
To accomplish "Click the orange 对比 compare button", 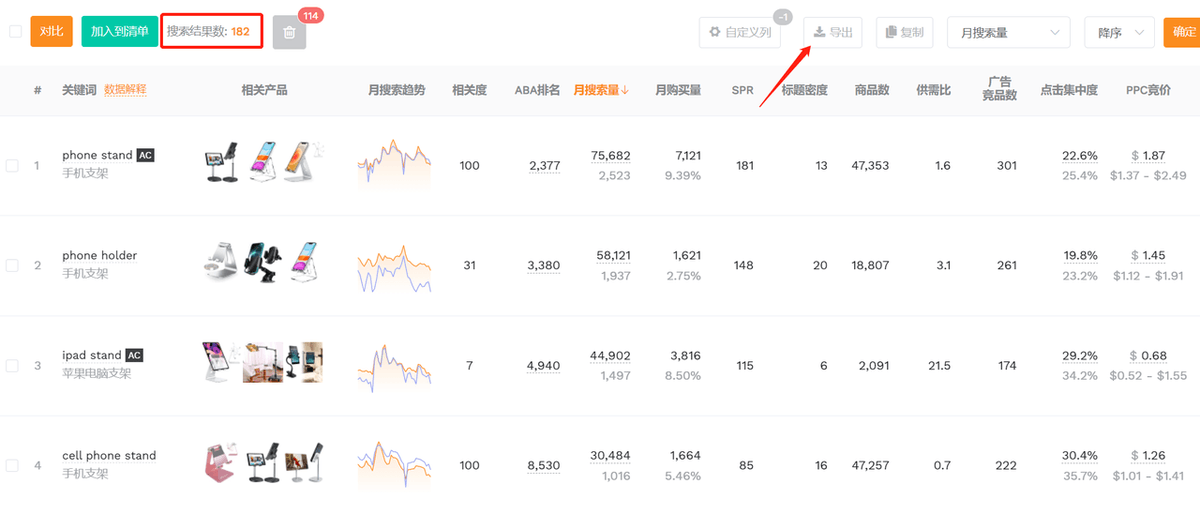I will [52, 32].
